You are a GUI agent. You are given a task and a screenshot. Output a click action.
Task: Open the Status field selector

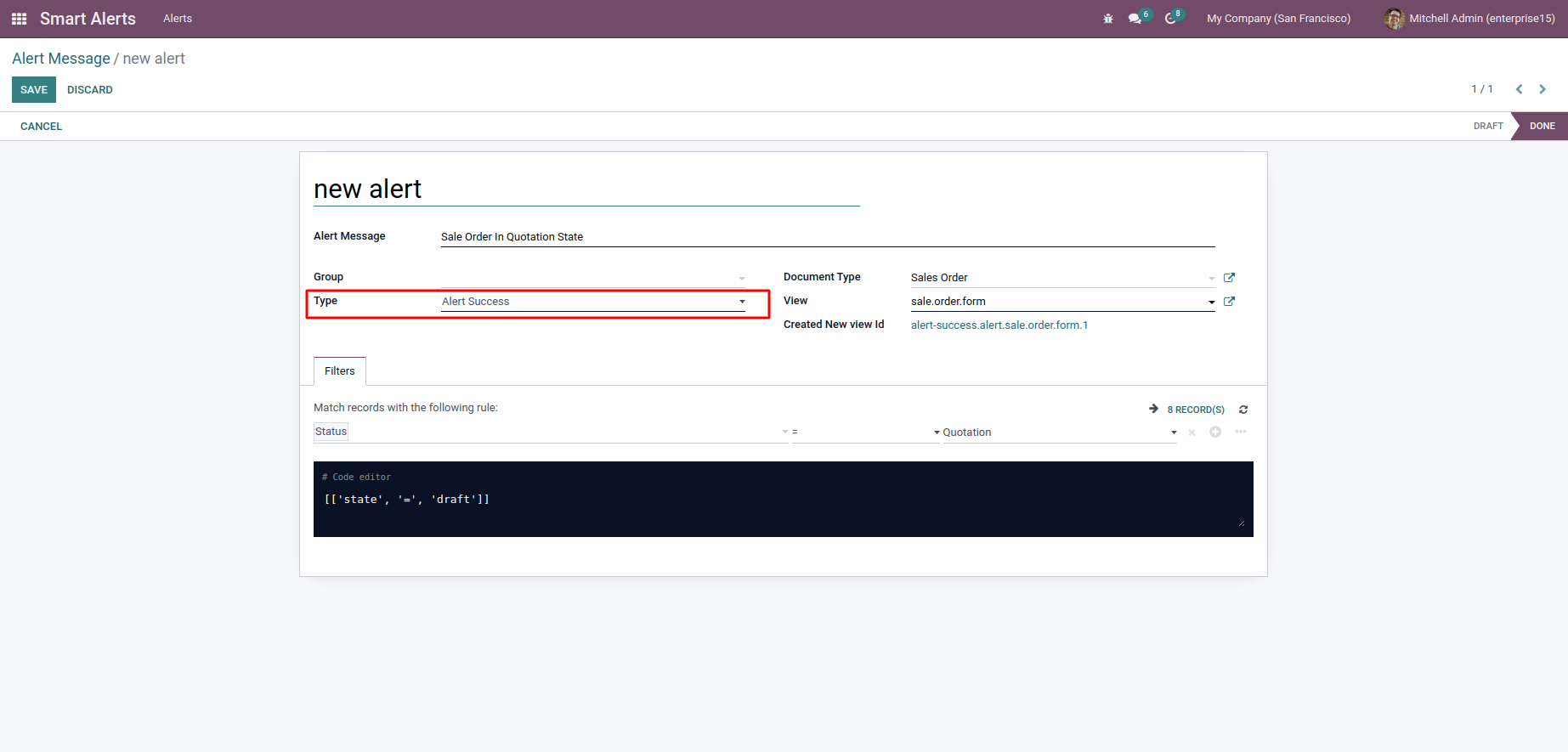click(551, 432)
